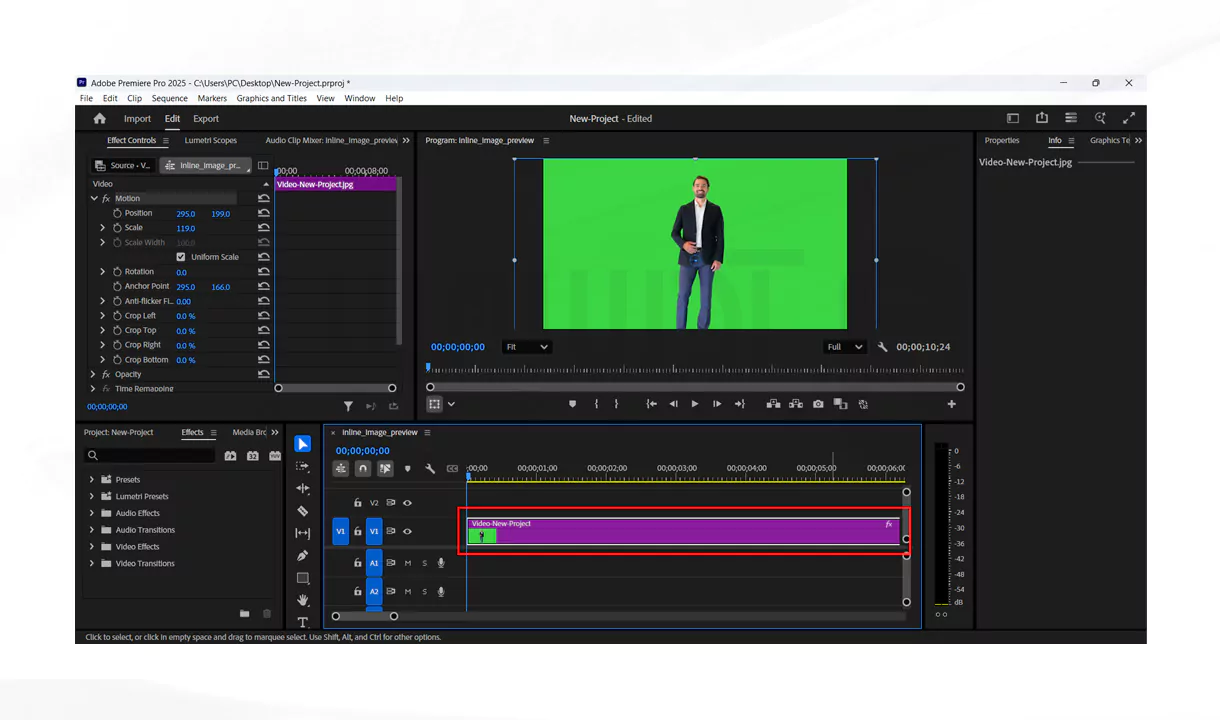The width and height of the screenshot is (1220, 720).
Task: Switch to the Lumetri Scopes tab
Action: pos(210,140)
